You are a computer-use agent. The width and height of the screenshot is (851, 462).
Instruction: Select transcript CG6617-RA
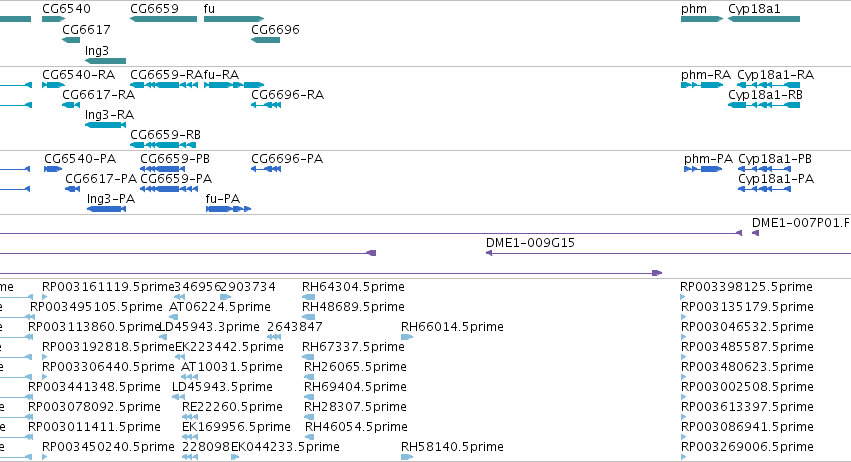pyautogui.click(x=98, y=95)
